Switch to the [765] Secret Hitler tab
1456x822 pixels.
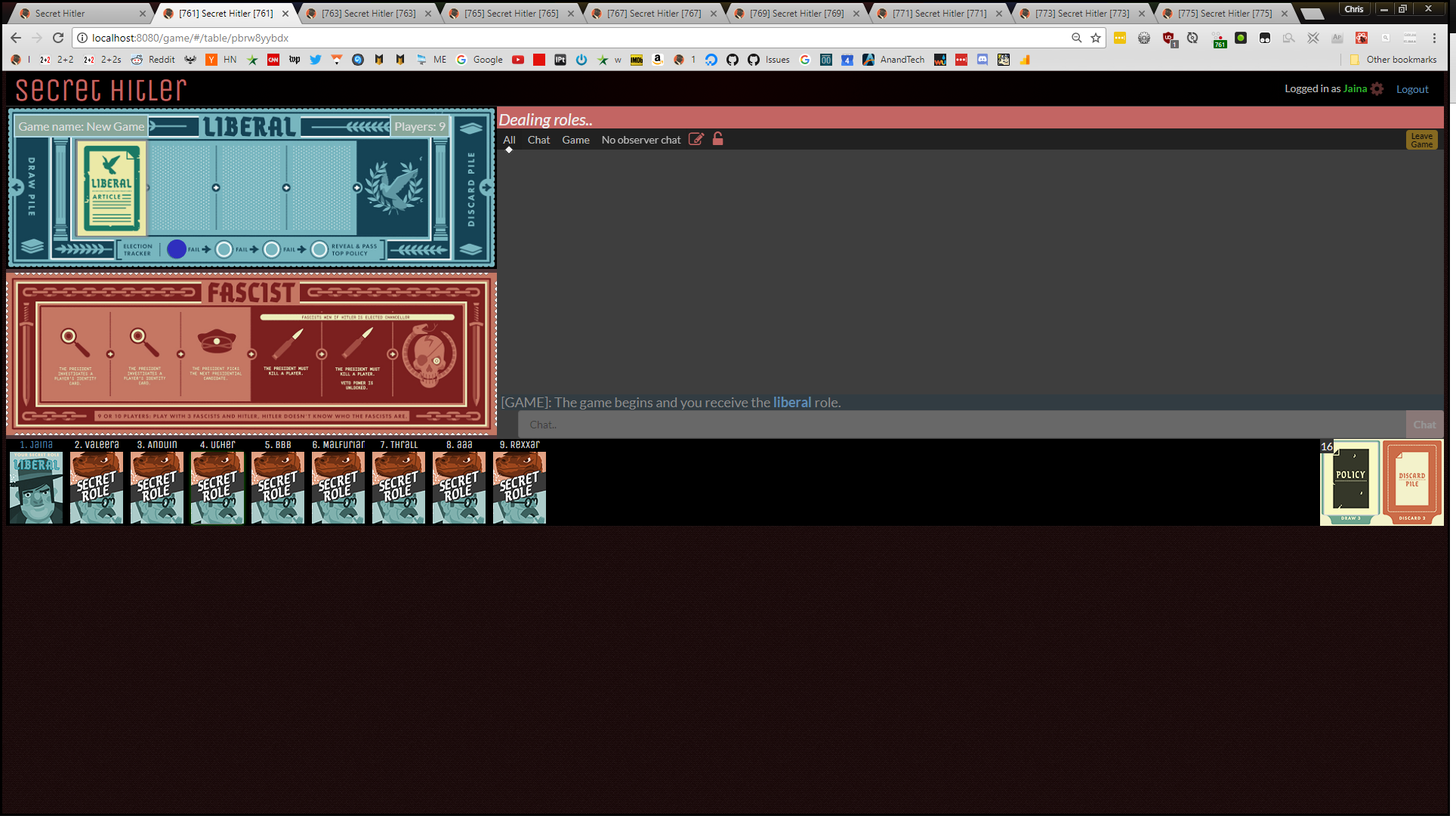coord(511,14)
